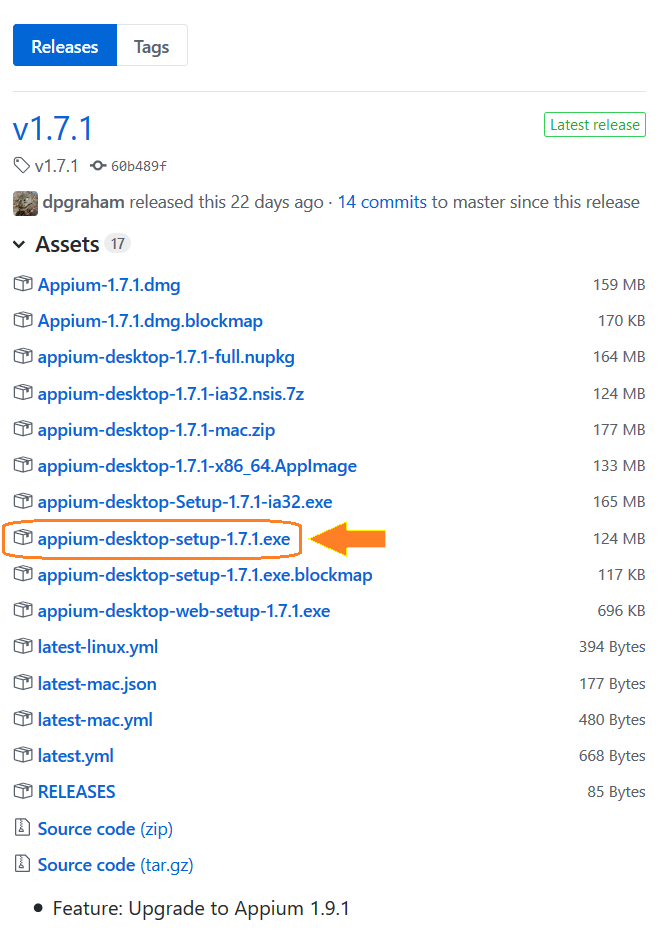Click package icon beside Appium-1.7.1.dmg.blockmap

23,320
